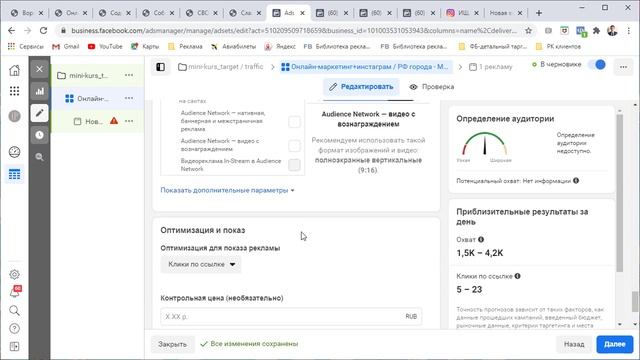Click the info icon next to Охват
640x360 pixels.
click(x=481, y=240)
